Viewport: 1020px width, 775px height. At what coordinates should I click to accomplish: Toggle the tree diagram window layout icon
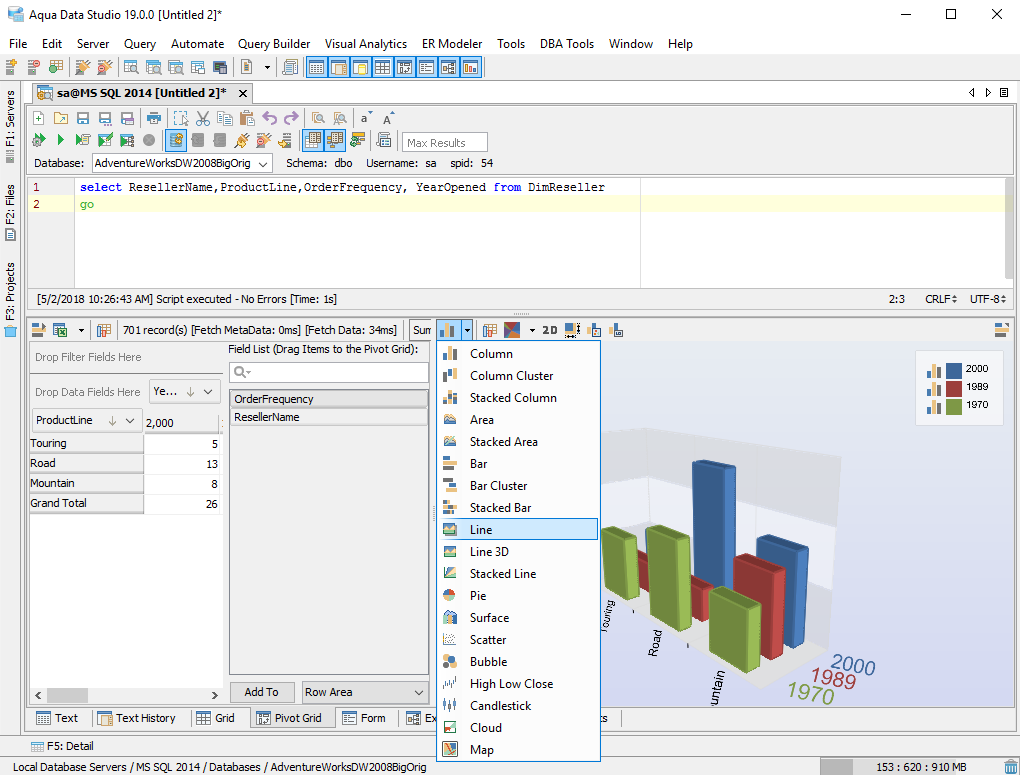point(448,67)
